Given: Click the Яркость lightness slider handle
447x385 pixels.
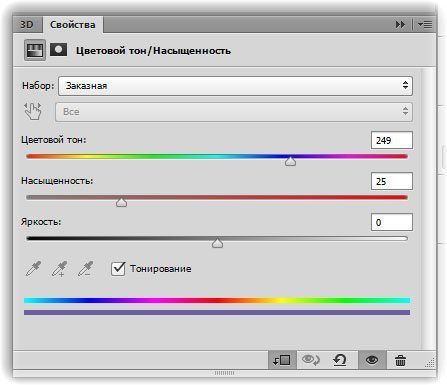Looking at the screenshot, I should (x=217, y=243).
